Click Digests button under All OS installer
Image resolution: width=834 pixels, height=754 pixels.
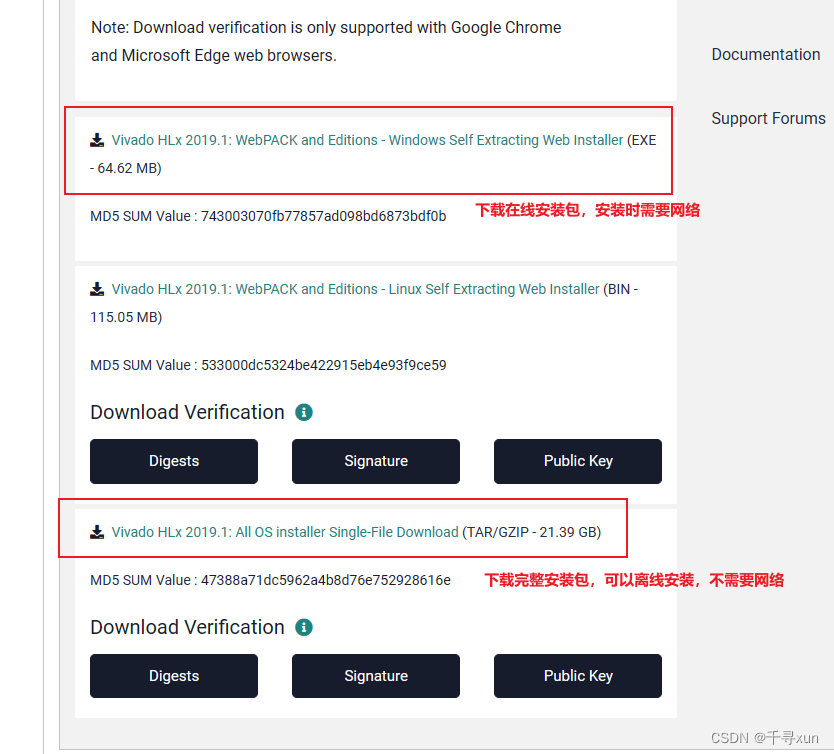coord(174,676)
